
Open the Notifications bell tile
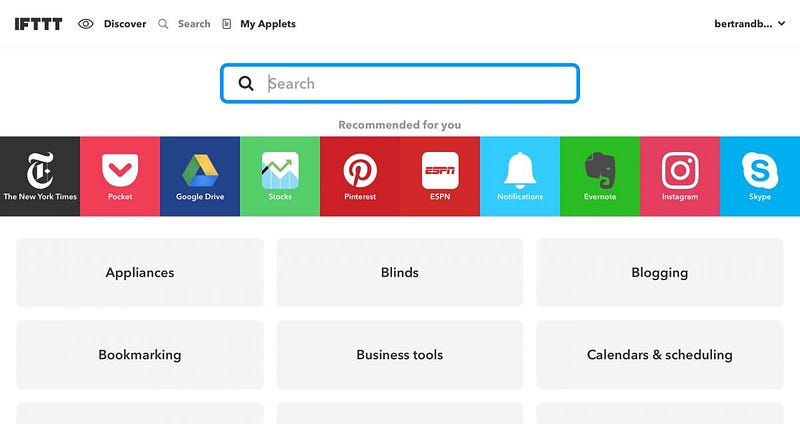[x=520, y=177]
